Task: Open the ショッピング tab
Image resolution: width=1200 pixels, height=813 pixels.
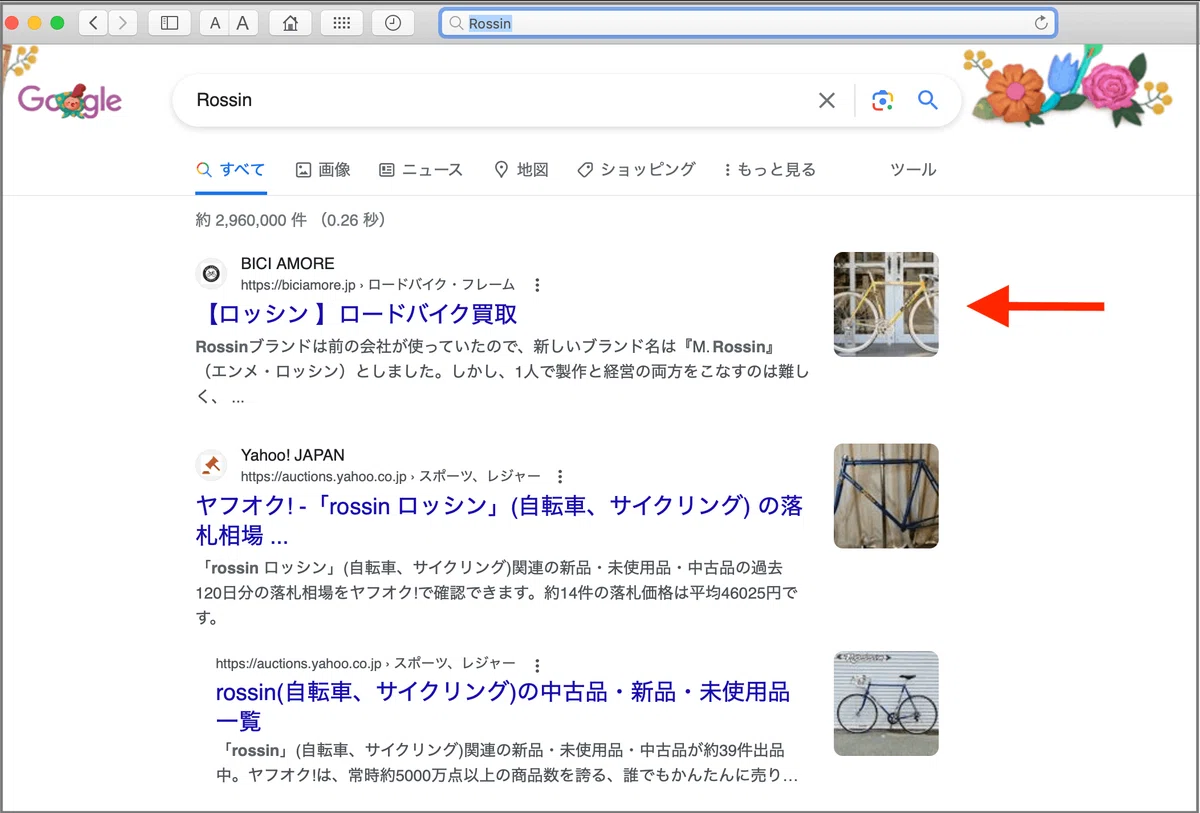Action: click(636, 170)
